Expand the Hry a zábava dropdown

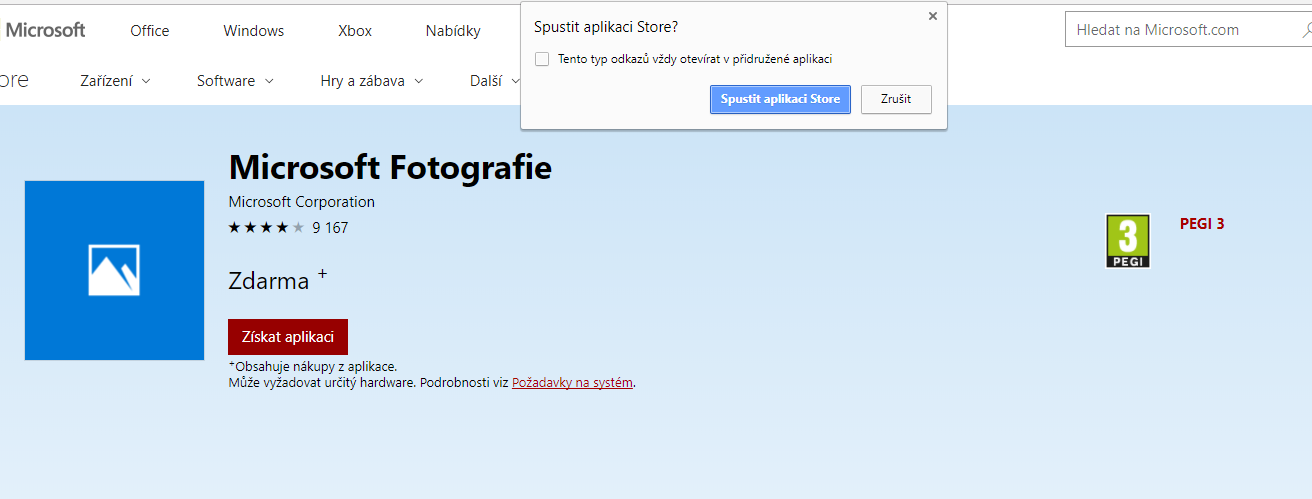372,81
